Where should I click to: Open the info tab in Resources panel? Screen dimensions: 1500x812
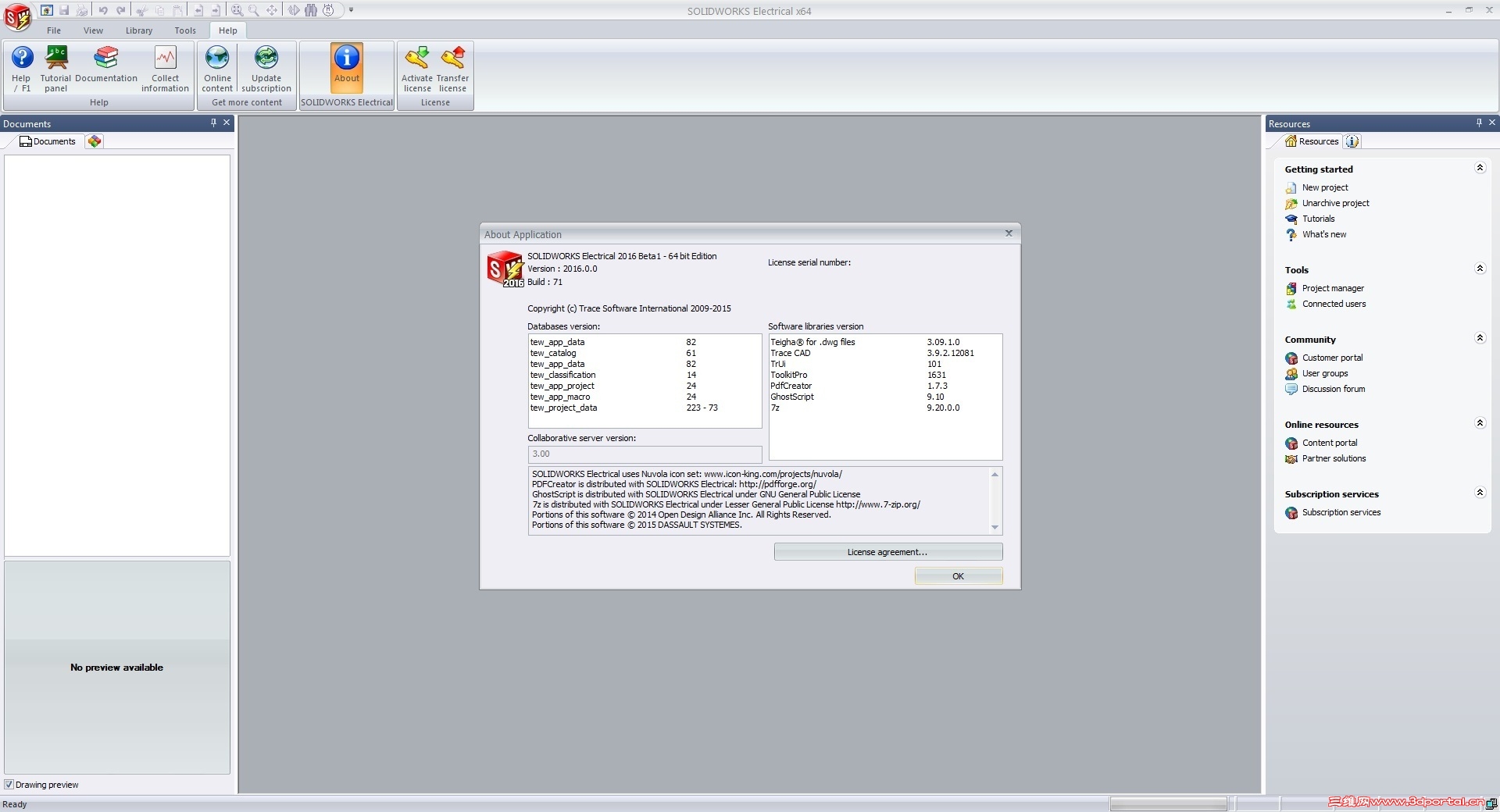1352,141
